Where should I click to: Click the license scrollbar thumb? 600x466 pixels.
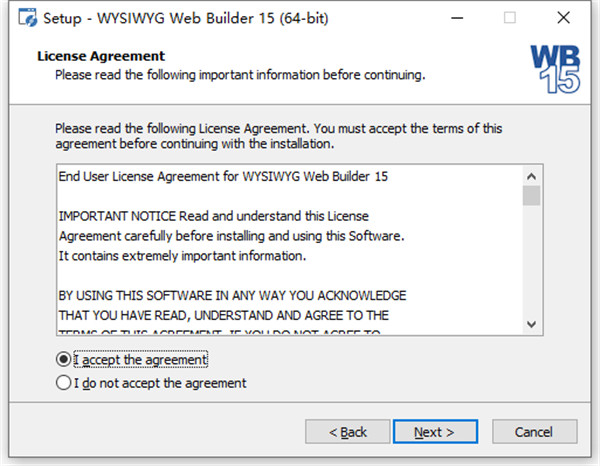pyautogui.click(x=531, y=196)
